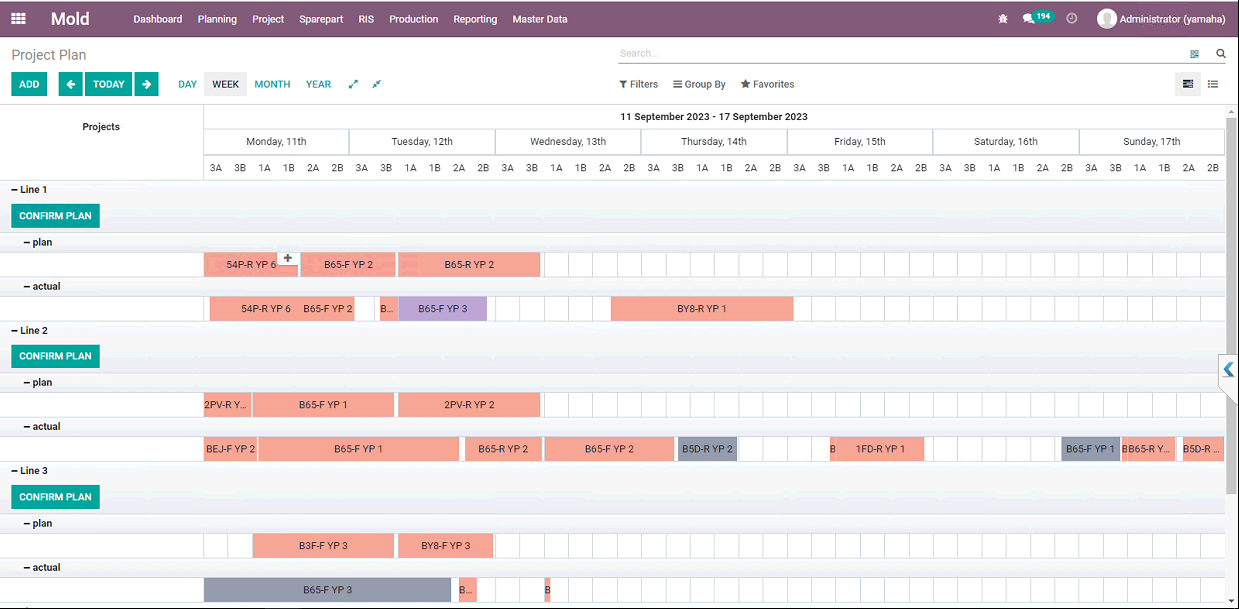The width and height of the screenshot is (1239, 609).
Task: Select the purple B65-F YP 3 bar
Action: tap(442, 309)
